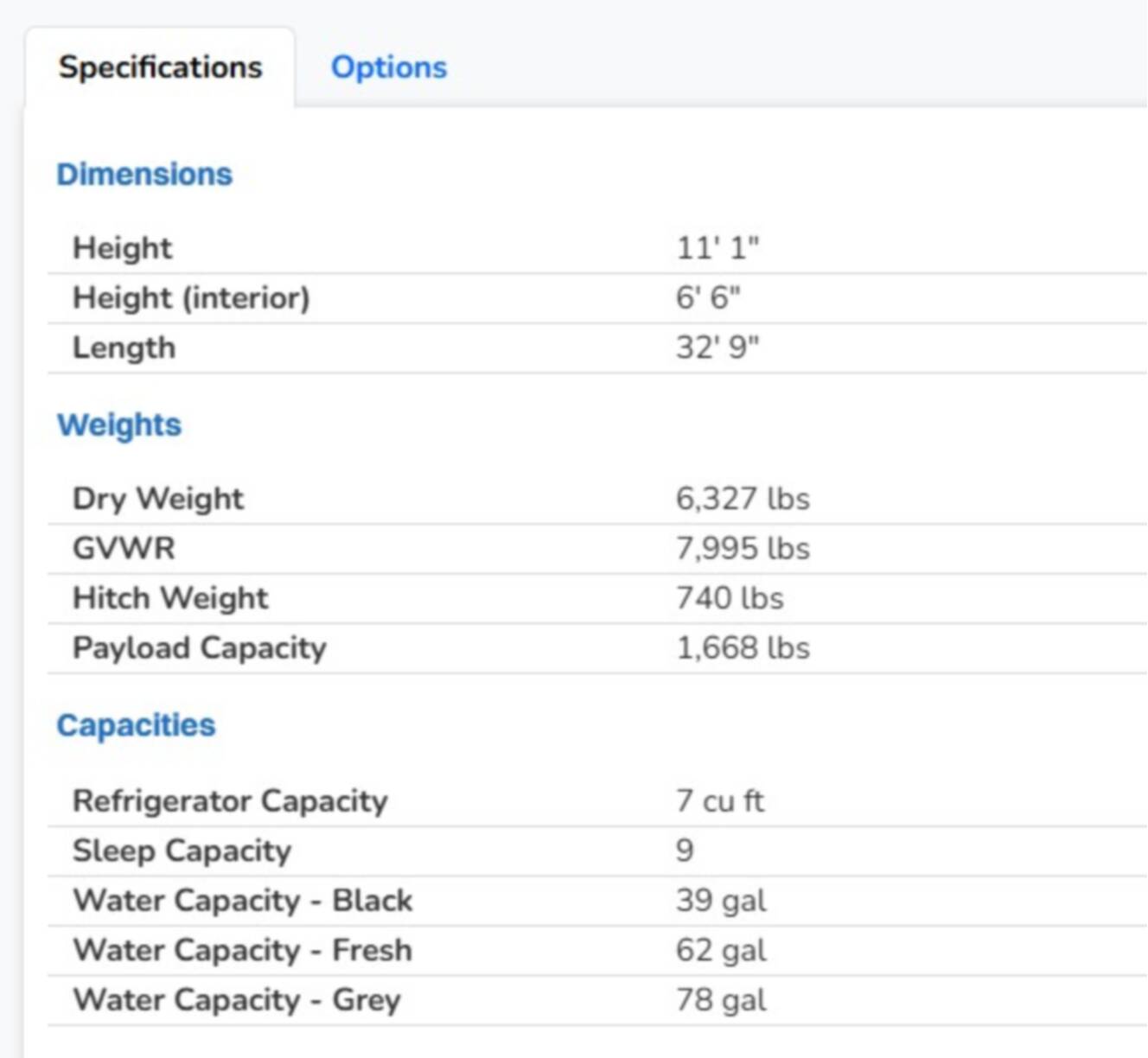Click the 78 gal value
The width and height of the screenshot is (1148, 1058).
(x=721, y=1001)
